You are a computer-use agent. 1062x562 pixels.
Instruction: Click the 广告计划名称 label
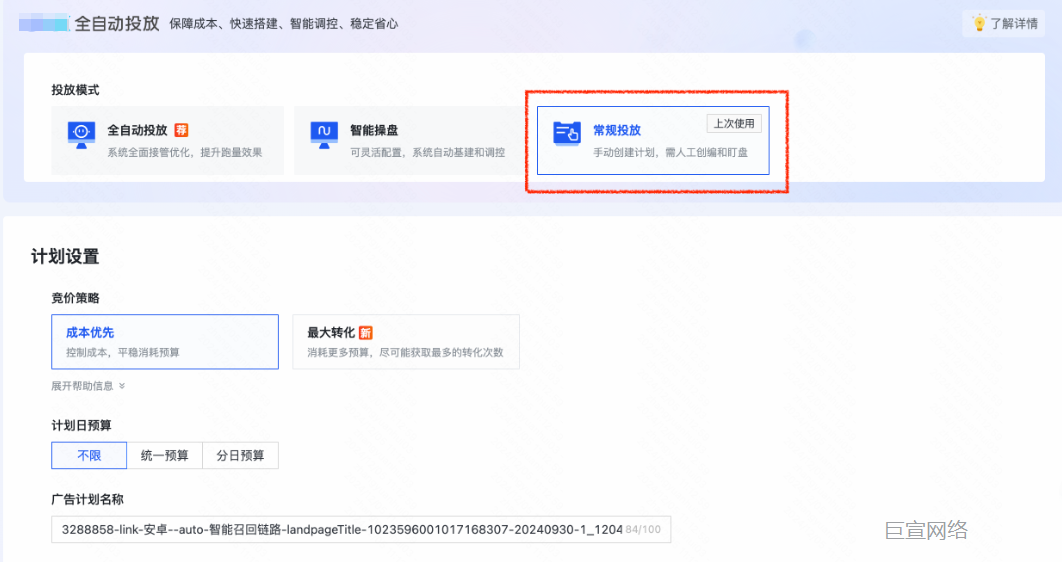point(87,499)
